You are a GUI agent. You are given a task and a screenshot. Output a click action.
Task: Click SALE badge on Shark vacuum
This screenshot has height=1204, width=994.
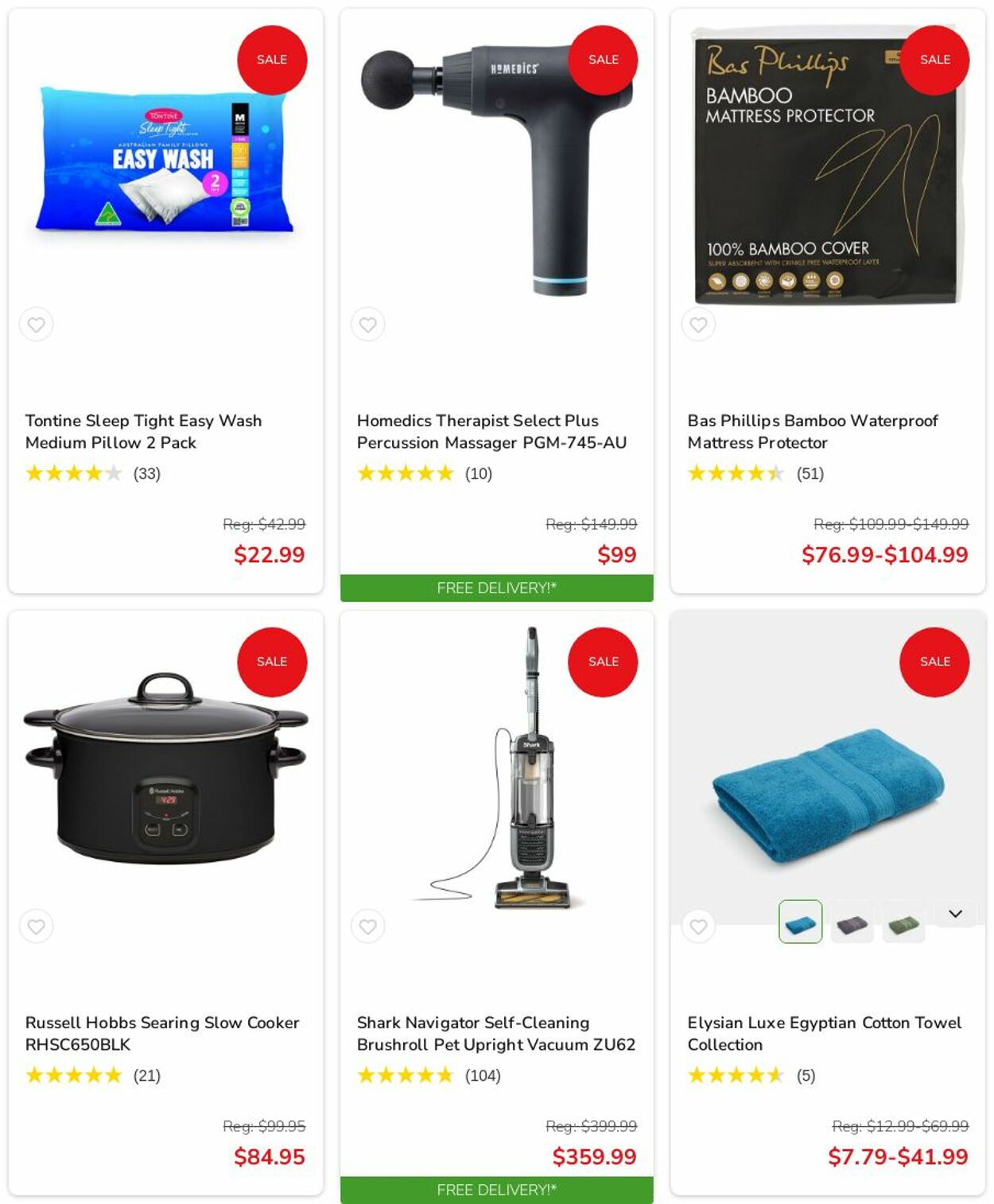click(603, 662)
